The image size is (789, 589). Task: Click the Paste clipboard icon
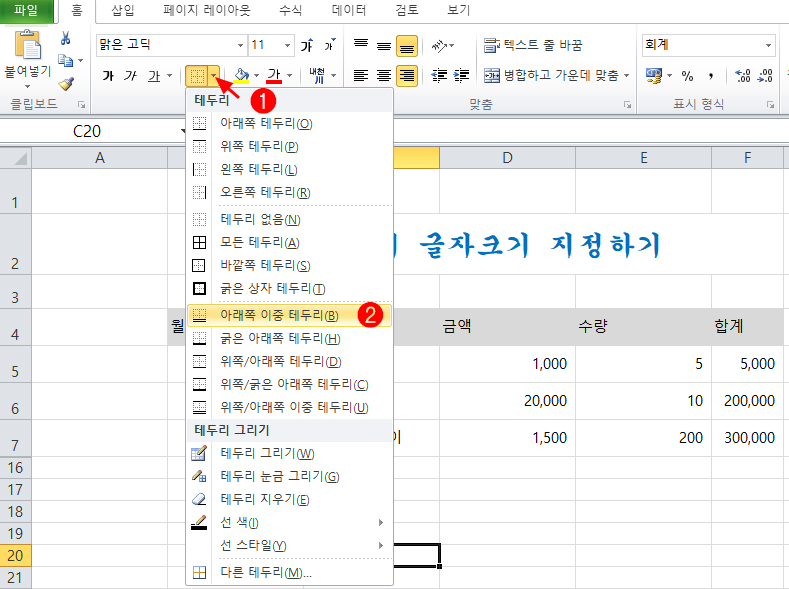28,44
